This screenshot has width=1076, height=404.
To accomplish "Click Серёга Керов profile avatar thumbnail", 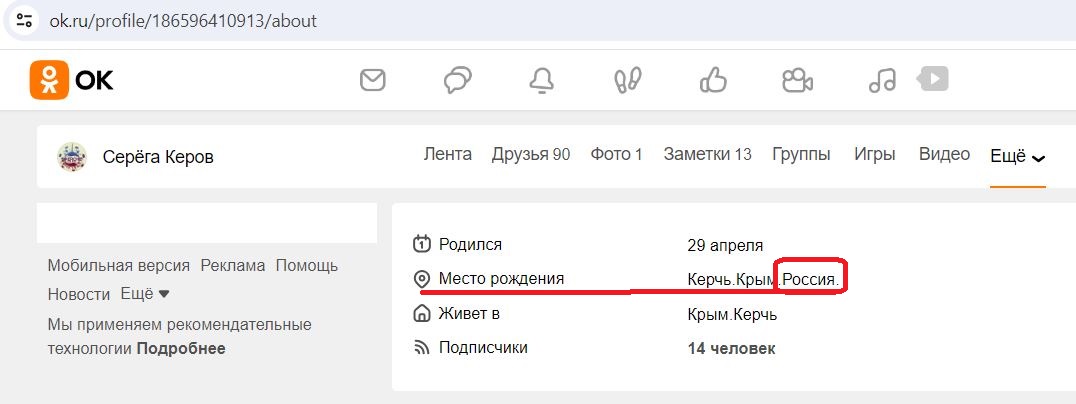I will pos(71,157).
